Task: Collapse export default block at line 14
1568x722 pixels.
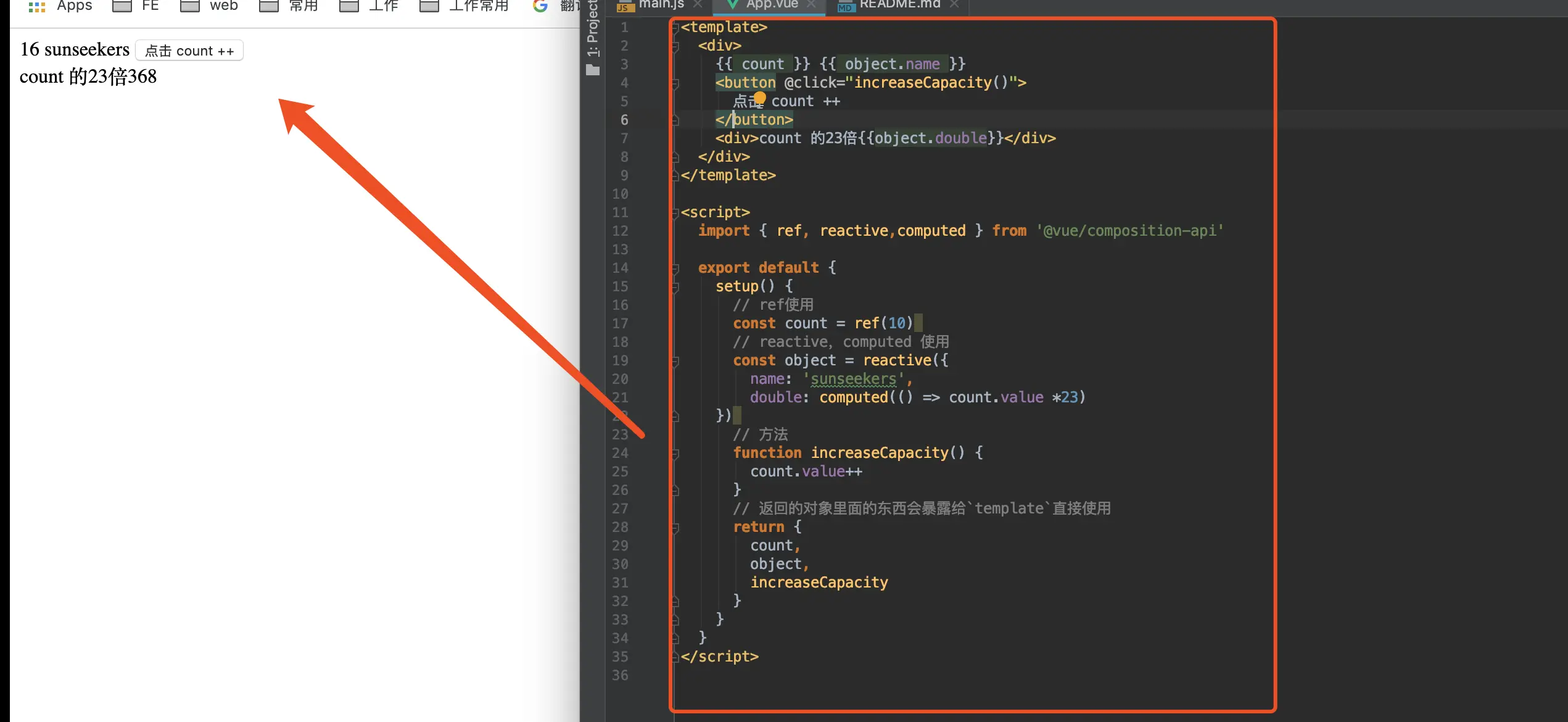Action: click(x=675, y=268)
